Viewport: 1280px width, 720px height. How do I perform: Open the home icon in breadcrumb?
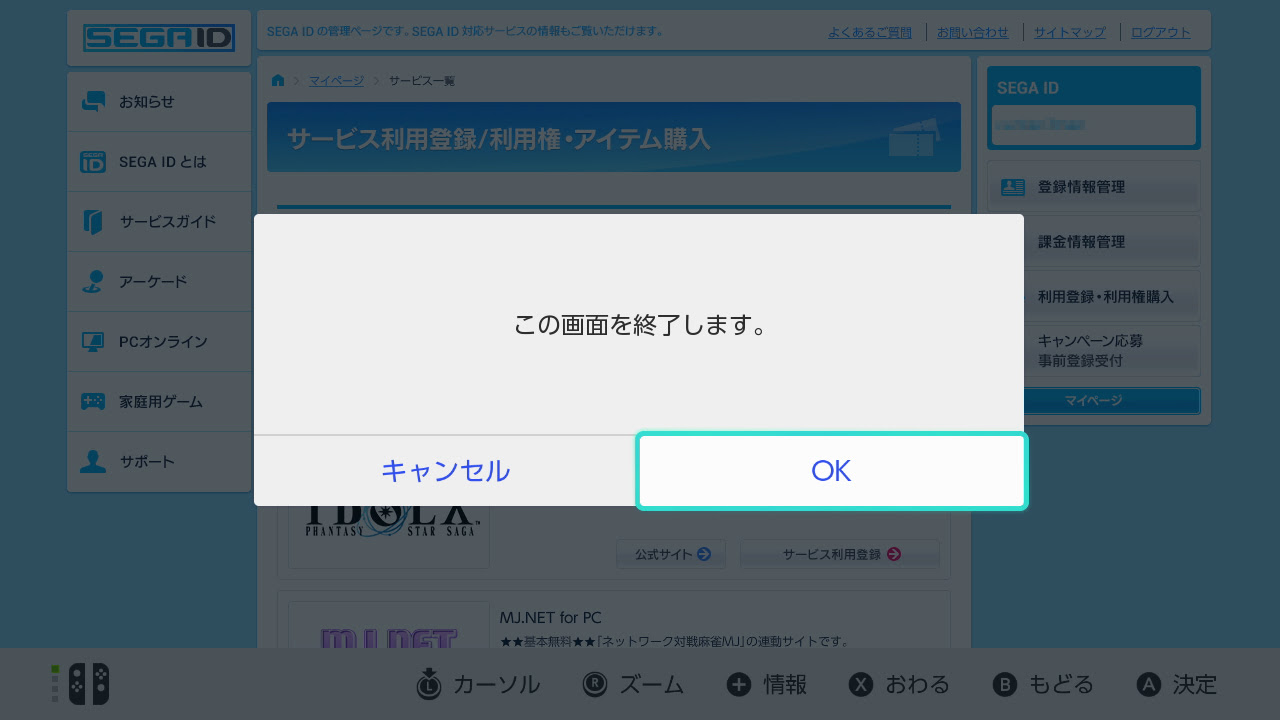tap(278, 80)
